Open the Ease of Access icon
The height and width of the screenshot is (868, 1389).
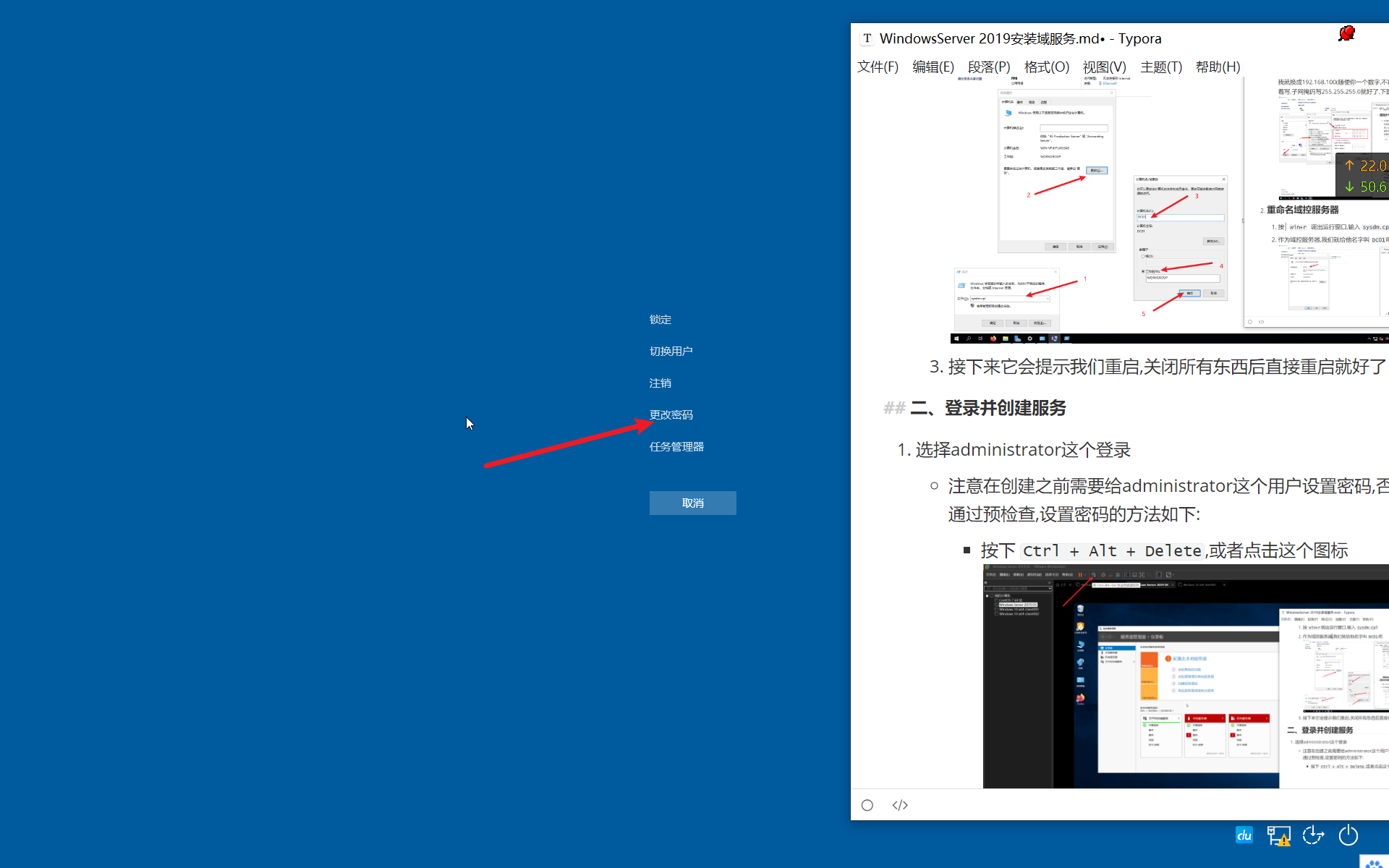pyautogui.click(x=1313, y=835)
